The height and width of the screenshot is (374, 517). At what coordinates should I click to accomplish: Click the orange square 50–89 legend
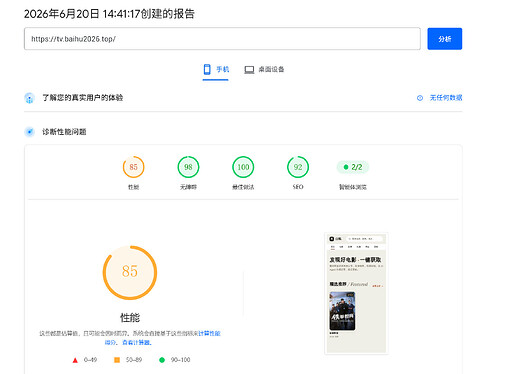click(128, 360)
